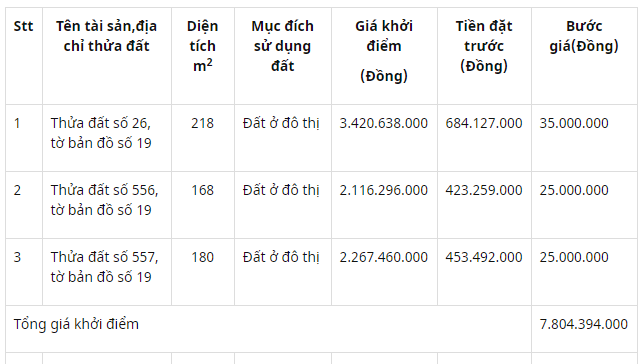Click the area value 218
This screenshot has width=640, height=364.
(x=202, y=123)
